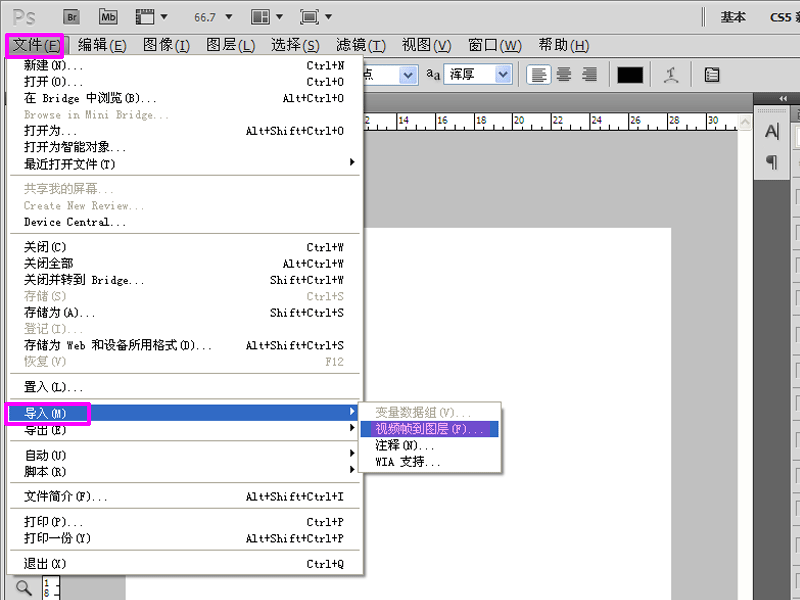Image resolution: width=800 pixels, height=600 pixels.
Task: Select the 基本 workspace button
Action: click(x=733, y=17)
